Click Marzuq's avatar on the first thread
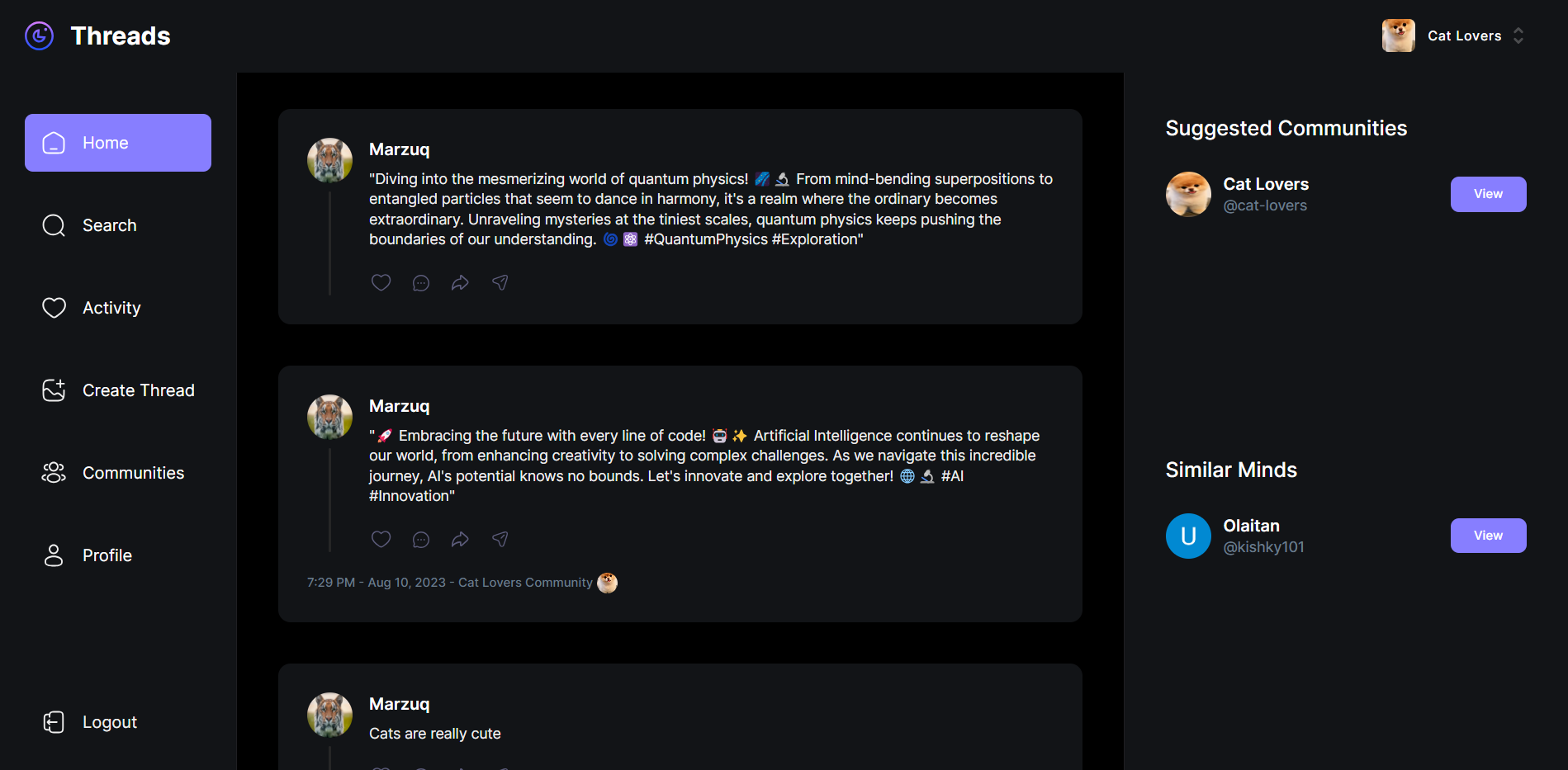 pos(329,160)
